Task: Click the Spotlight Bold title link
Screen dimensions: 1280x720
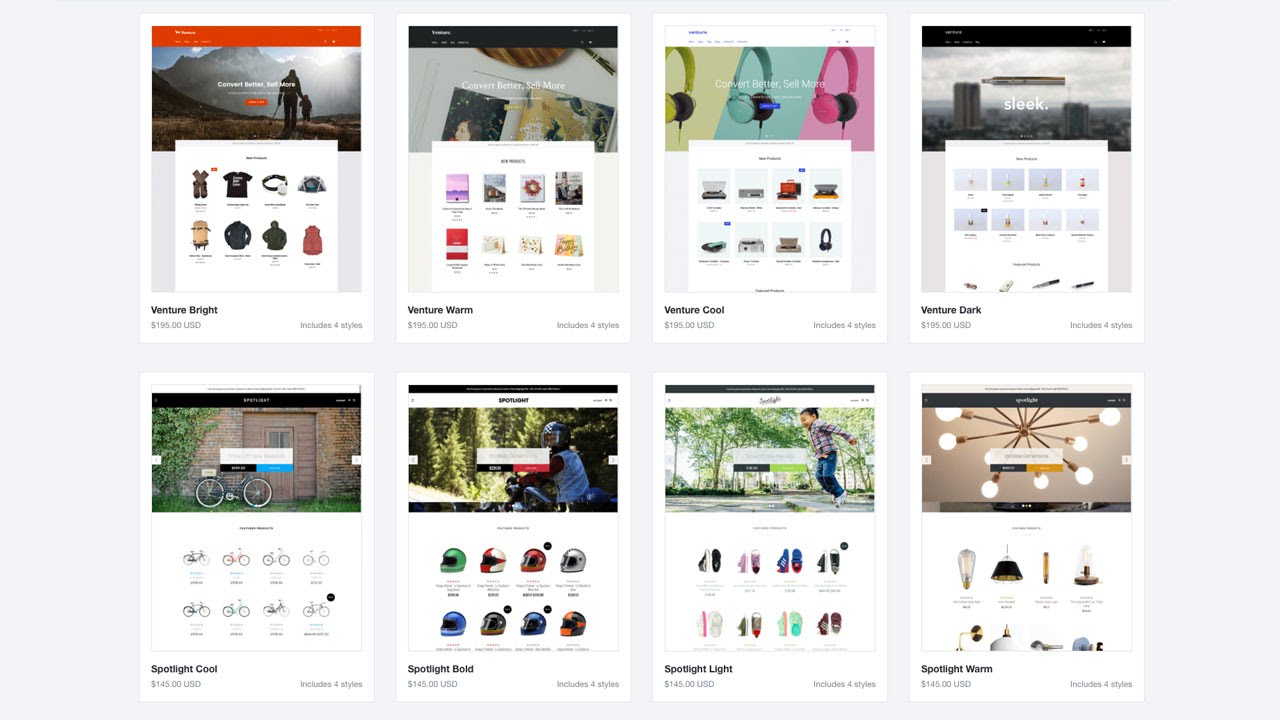Action: (441, 669)
